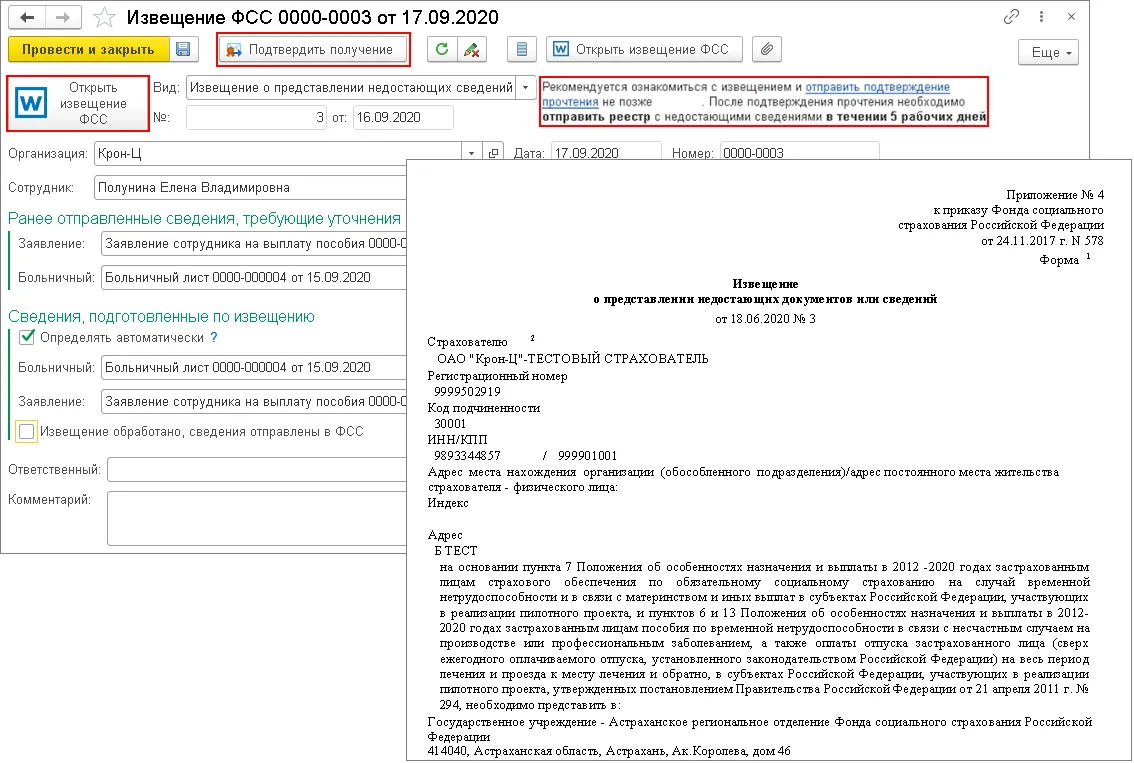Check Извещение обработано, сведения отправлены в ФСС

[27, 432]
